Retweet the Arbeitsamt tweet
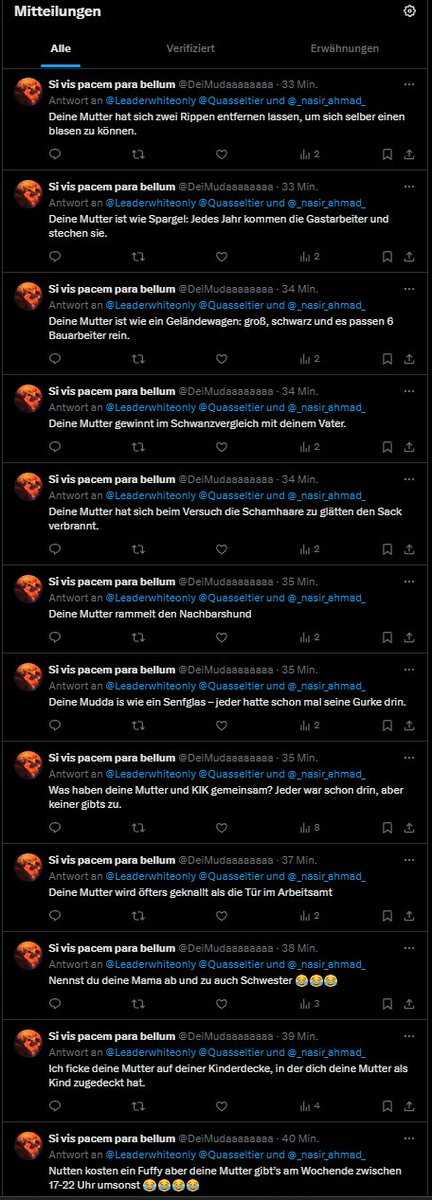The image size is (432, 1200). 138,916
